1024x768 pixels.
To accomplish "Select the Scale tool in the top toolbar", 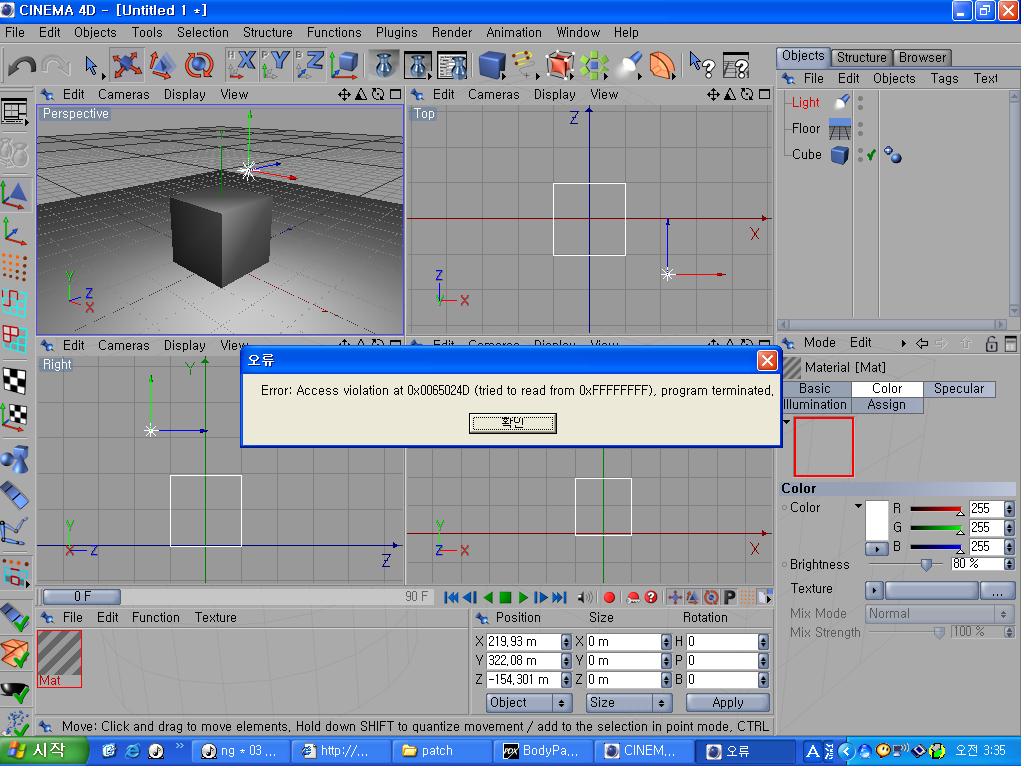I will coord(162,65).
